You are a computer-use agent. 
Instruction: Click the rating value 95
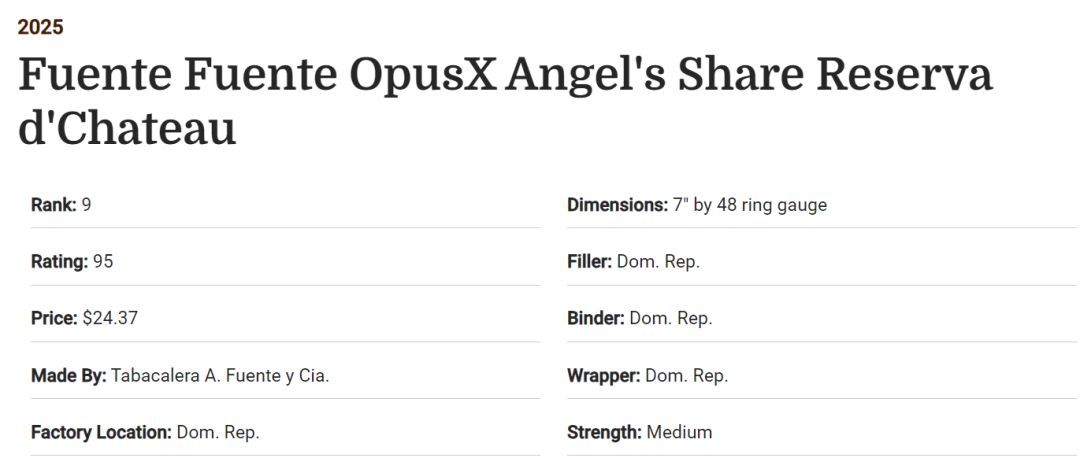(103, 262)
